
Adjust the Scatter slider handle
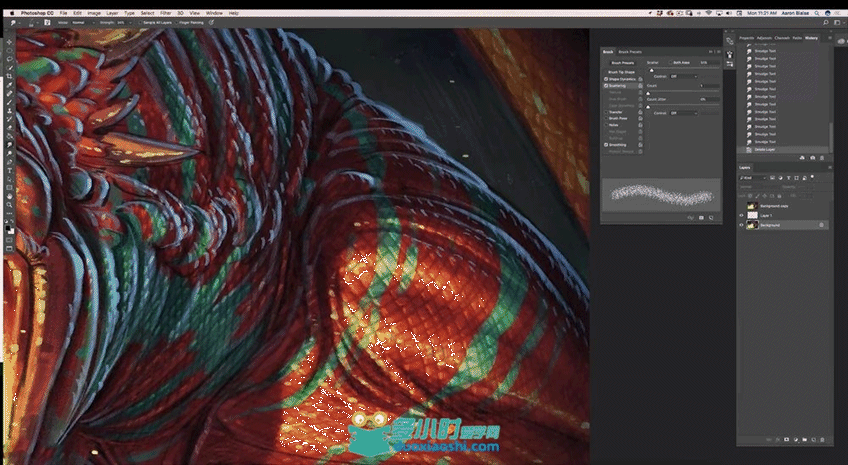652,70
